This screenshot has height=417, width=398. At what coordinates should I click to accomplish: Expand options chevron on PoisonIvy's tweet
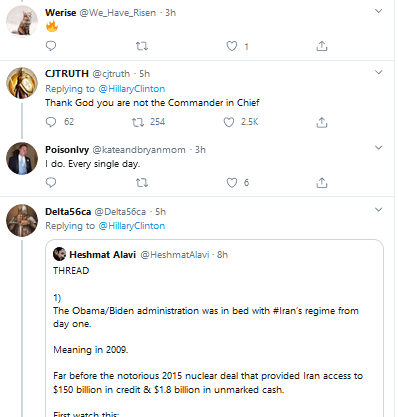coord(378,147)
